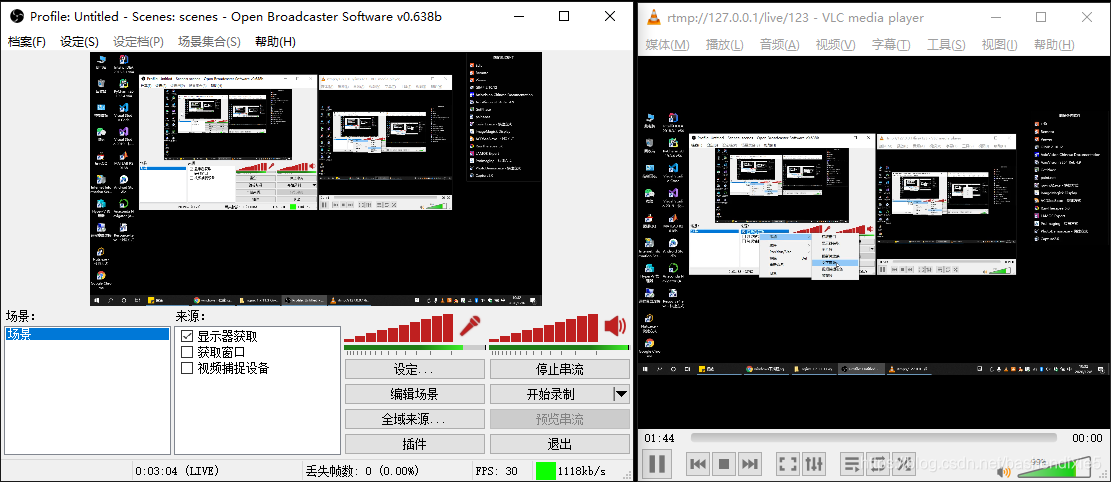The width and height of the screenshot is (1111, 482).
Task: Click the 预览串流 preview stream button
Action: pyautogui.click(x=560, y=419)
